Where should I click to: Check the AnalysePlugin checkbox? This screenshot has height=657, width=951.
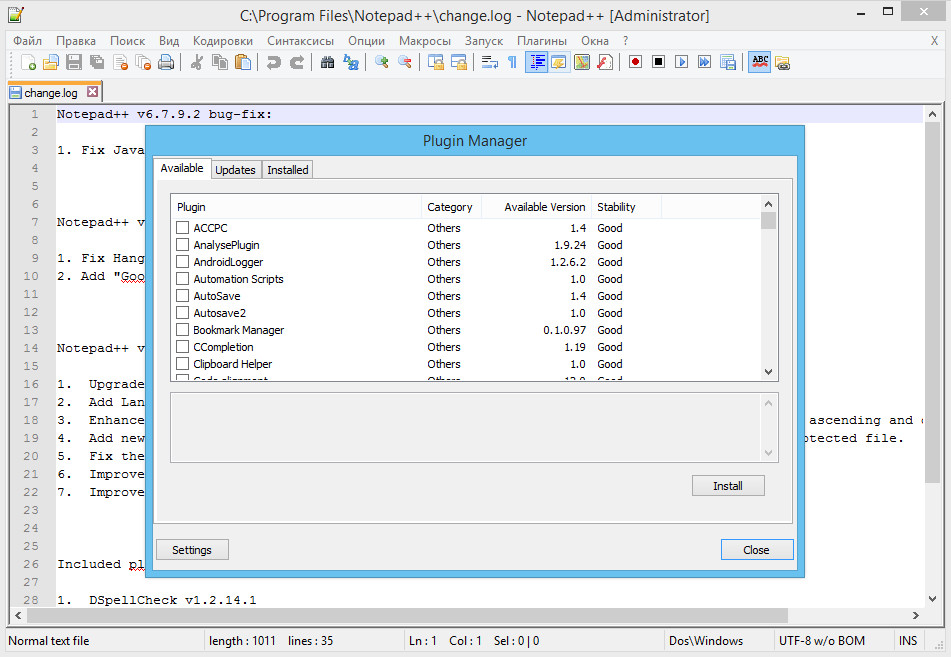pyautogui.click(x=182, y=244)
